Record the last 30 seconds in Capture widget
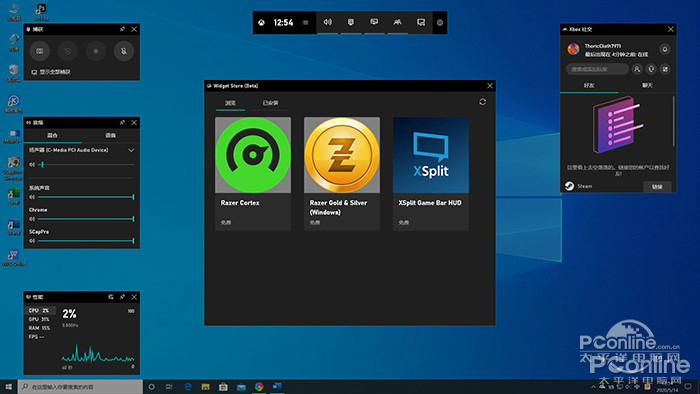700x394 pixels. 68,51
